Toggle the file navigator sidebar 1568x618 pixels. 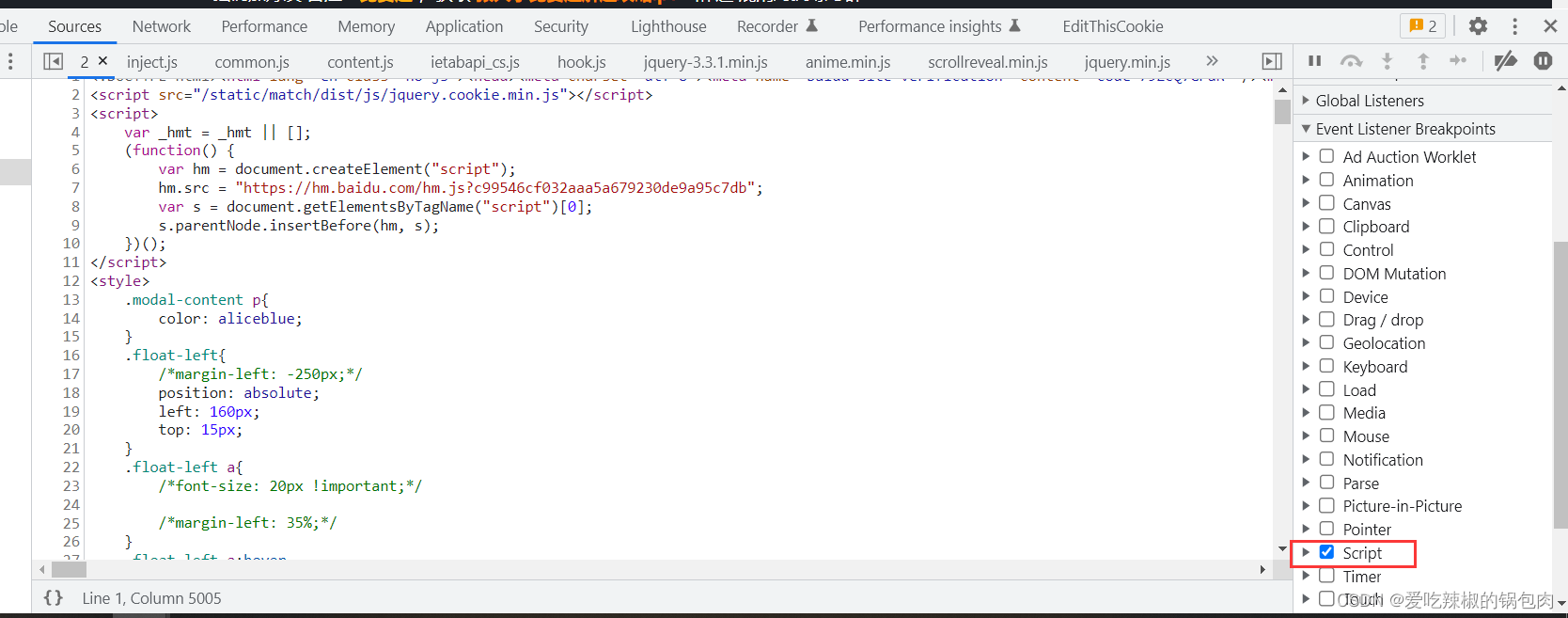pyautogui.click(x=54, y=61)
